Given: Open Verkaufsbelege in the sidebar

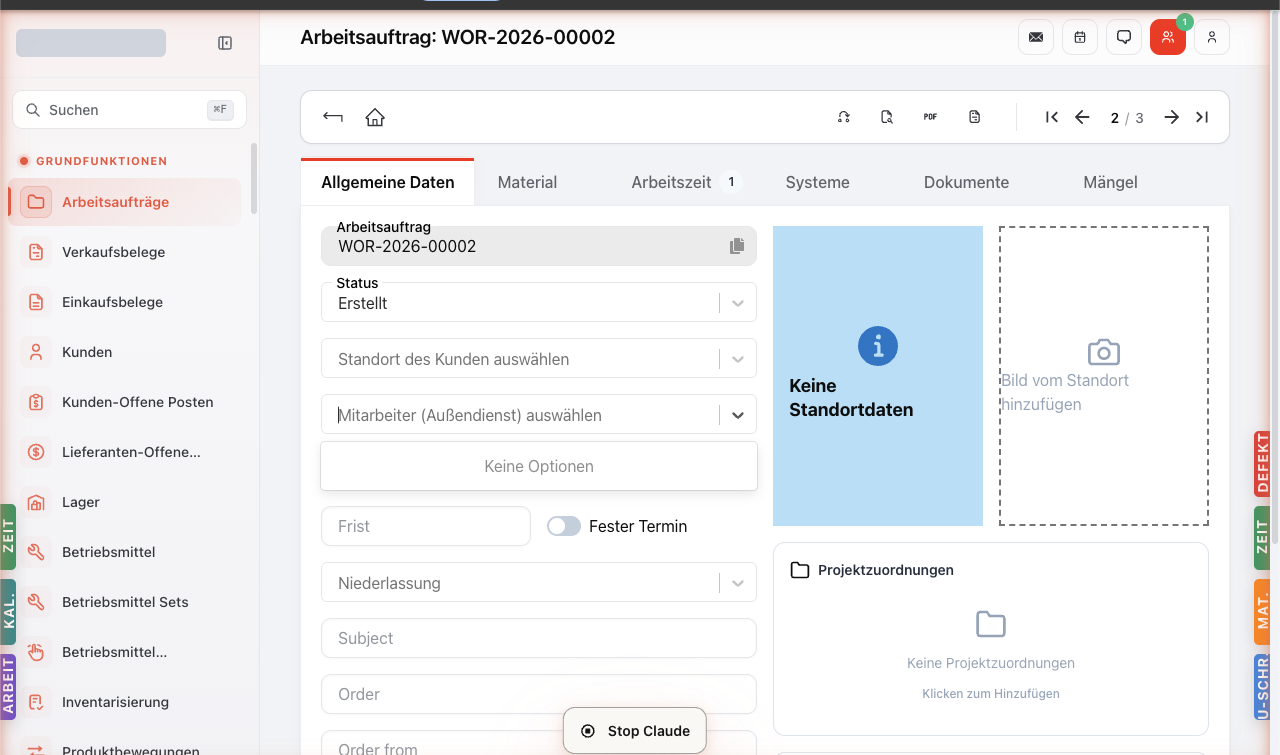Looking at the screenshot, I should point(125,252).
